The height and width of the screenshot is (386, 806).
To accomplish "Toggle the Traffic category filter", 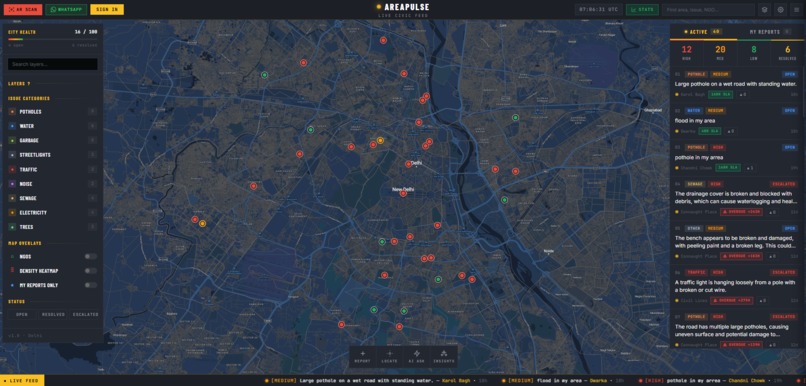I will click(52, 169).
